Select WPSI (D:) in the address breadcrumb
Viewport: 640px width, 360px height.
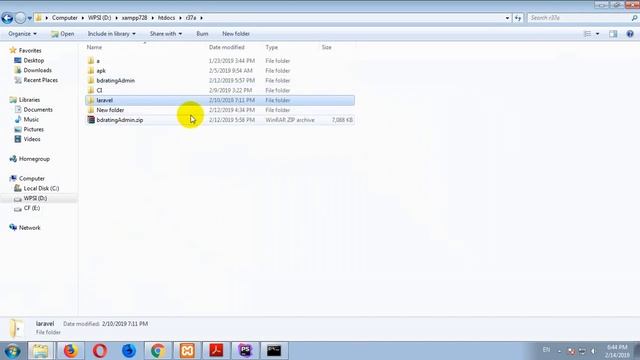coord(100,18)
